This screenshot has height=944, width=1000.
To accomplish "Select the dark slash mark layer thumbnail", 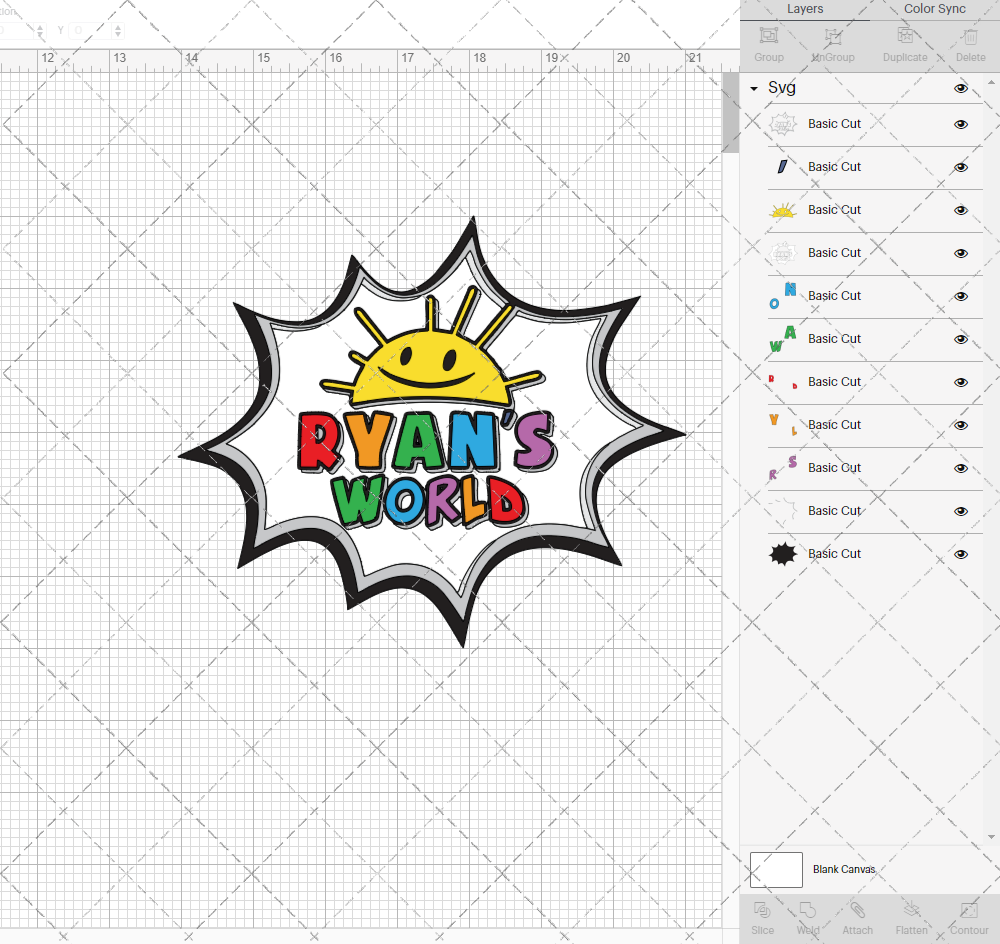I will pyautogui.click(x=783, y=167).
